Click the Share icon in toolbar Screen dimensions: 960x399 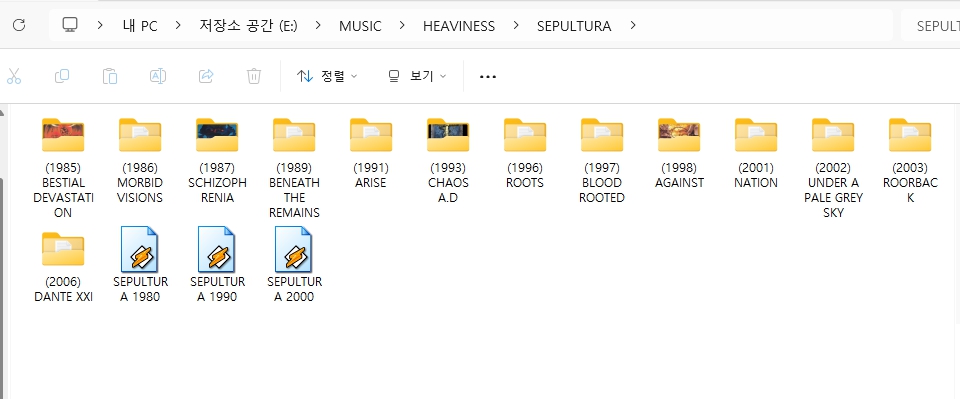(206, 76)
